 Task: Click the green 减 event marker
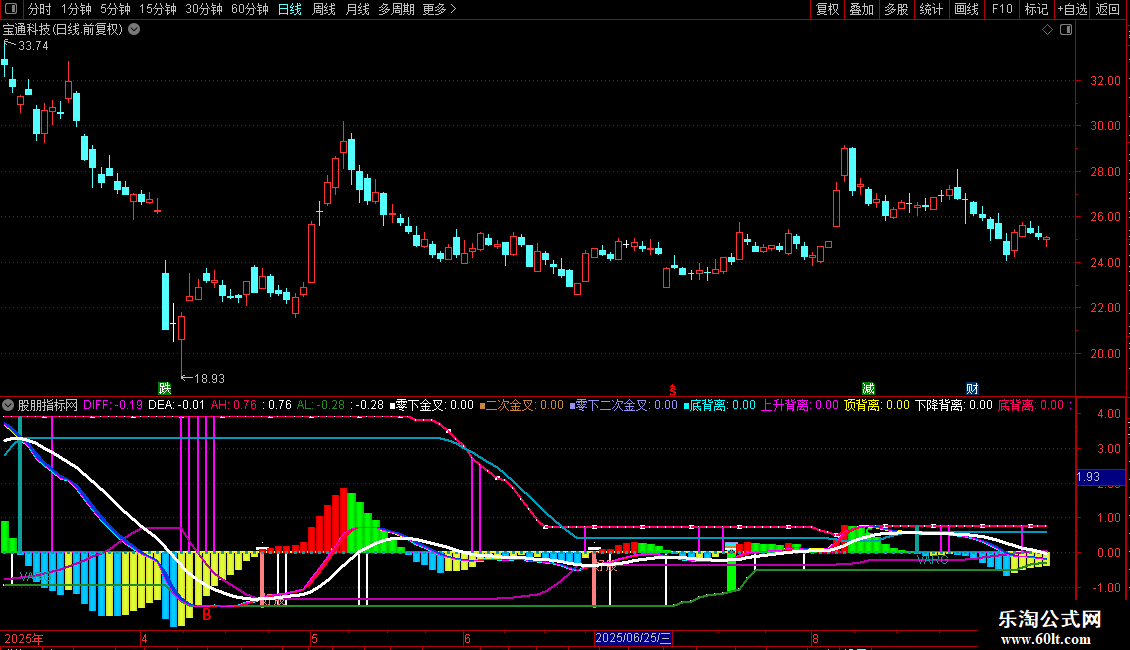[x=868, y=388]
